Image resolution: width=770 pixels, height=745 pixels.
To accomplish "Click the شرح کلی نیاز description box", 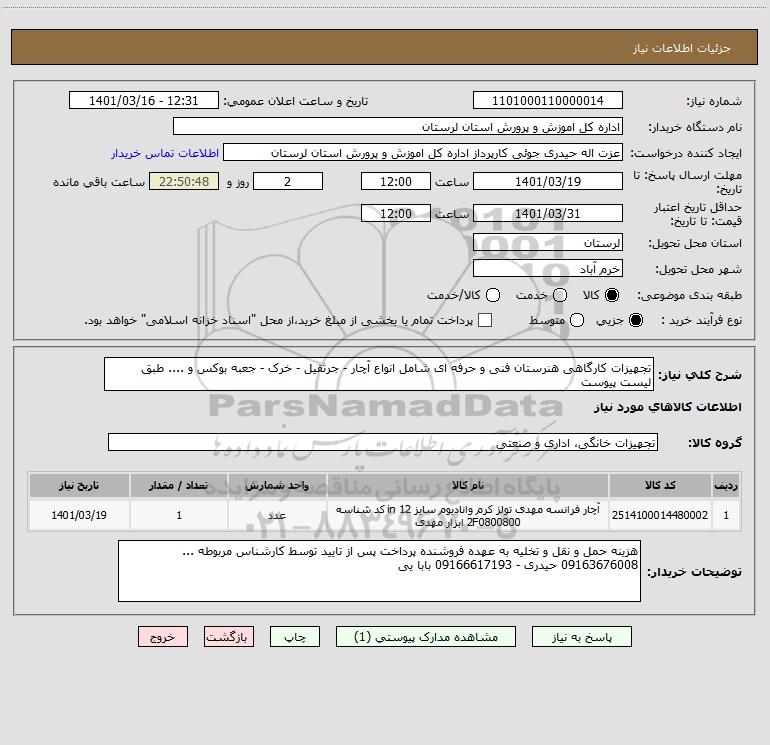I will click(x=379, y=375).
